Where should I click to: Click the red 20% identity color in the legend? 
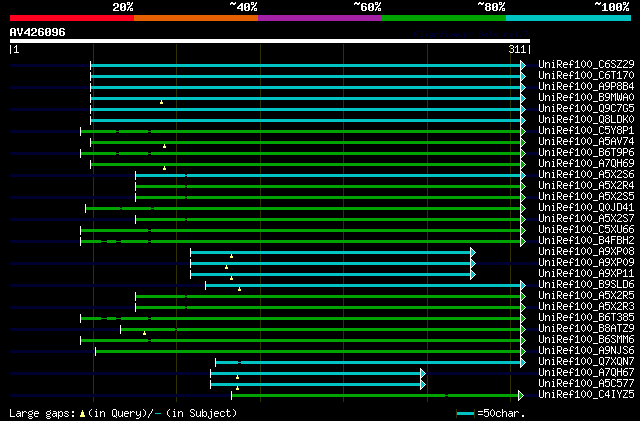(72, 18)
